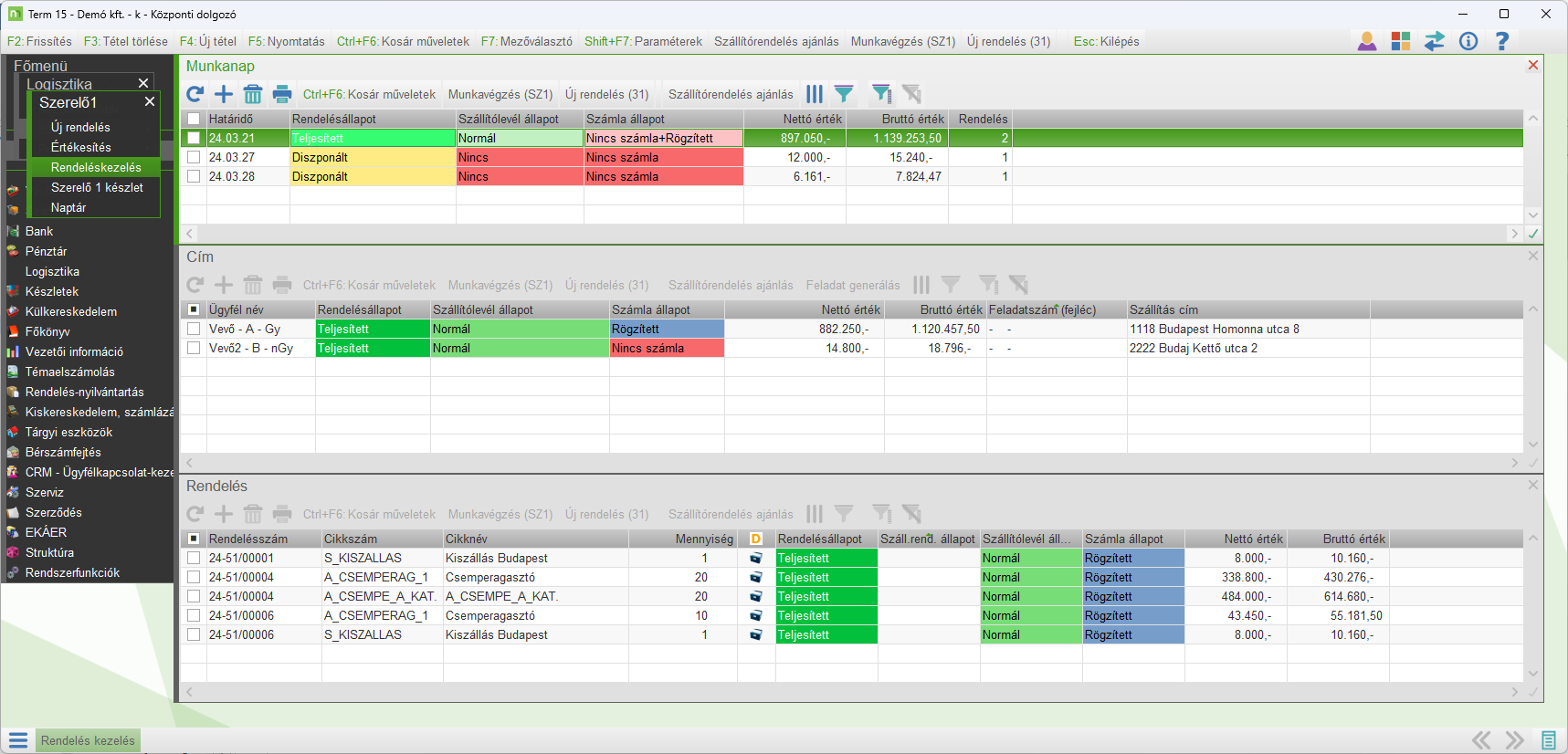Switch to the Rendelés kezelés tab at bottom
1568x754 pixels.
88,740
